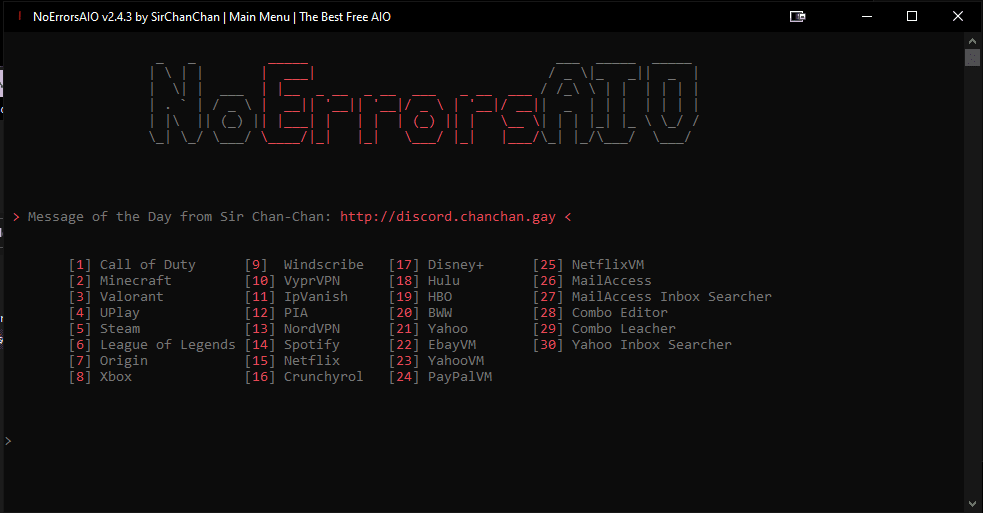Select menu entry [2] Minecraft
Image resolution: width=983 pixels, height=513 pixels.
[x=120, y=281]
